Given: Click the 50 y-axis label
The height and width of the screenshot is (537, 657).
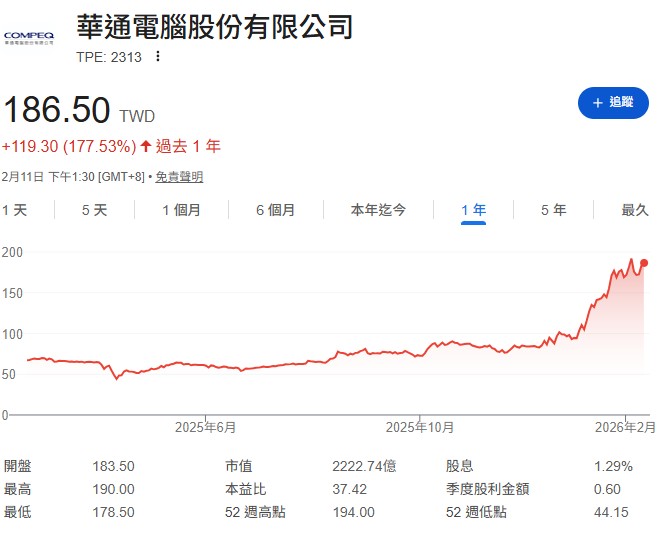Looking at the screenshot, I should (9, 374).
